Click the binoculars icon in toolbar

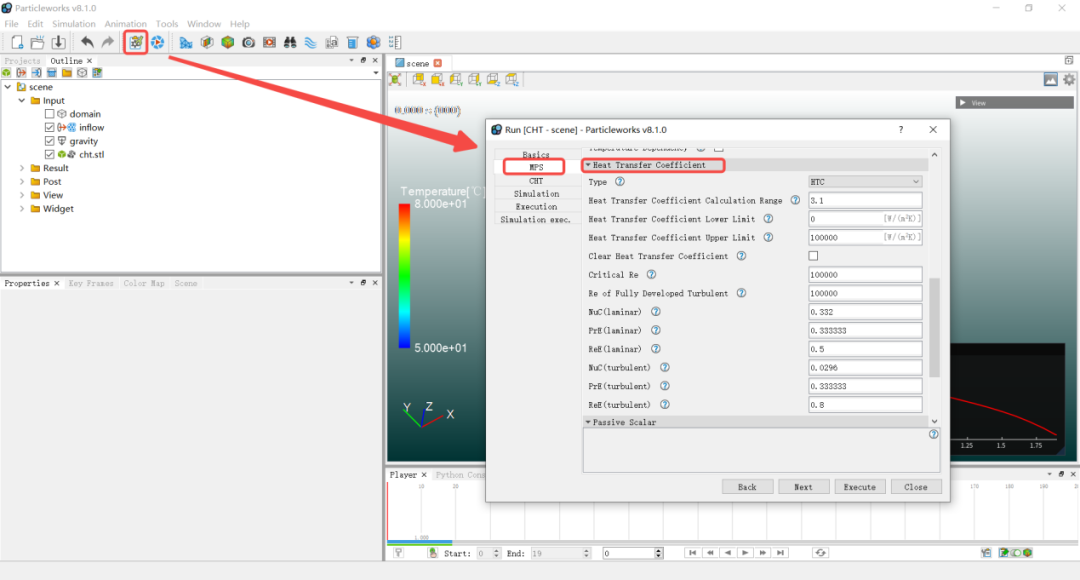289,42
